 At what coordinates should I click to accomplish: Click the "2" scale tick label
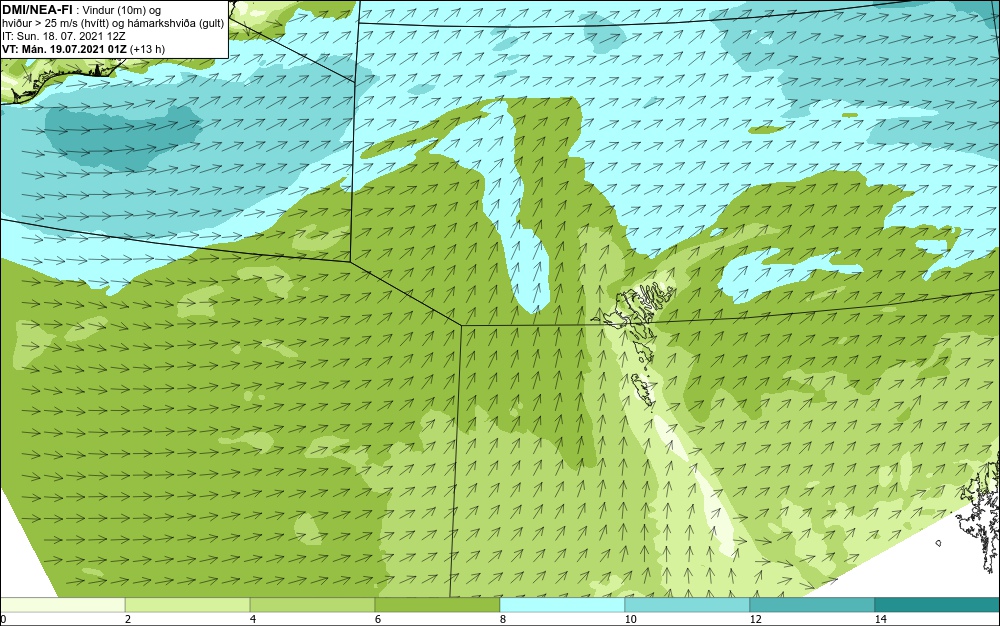(x=128, y=619)
